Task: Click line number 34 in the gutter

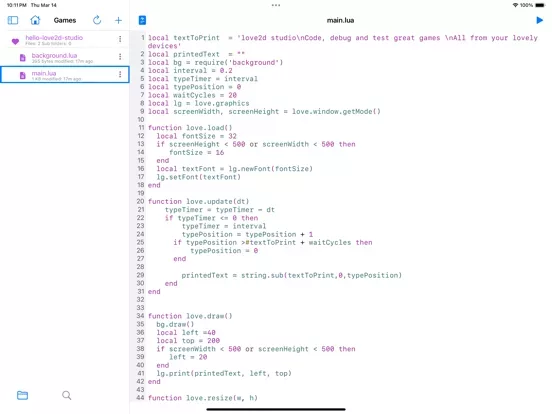Action: 140,316
